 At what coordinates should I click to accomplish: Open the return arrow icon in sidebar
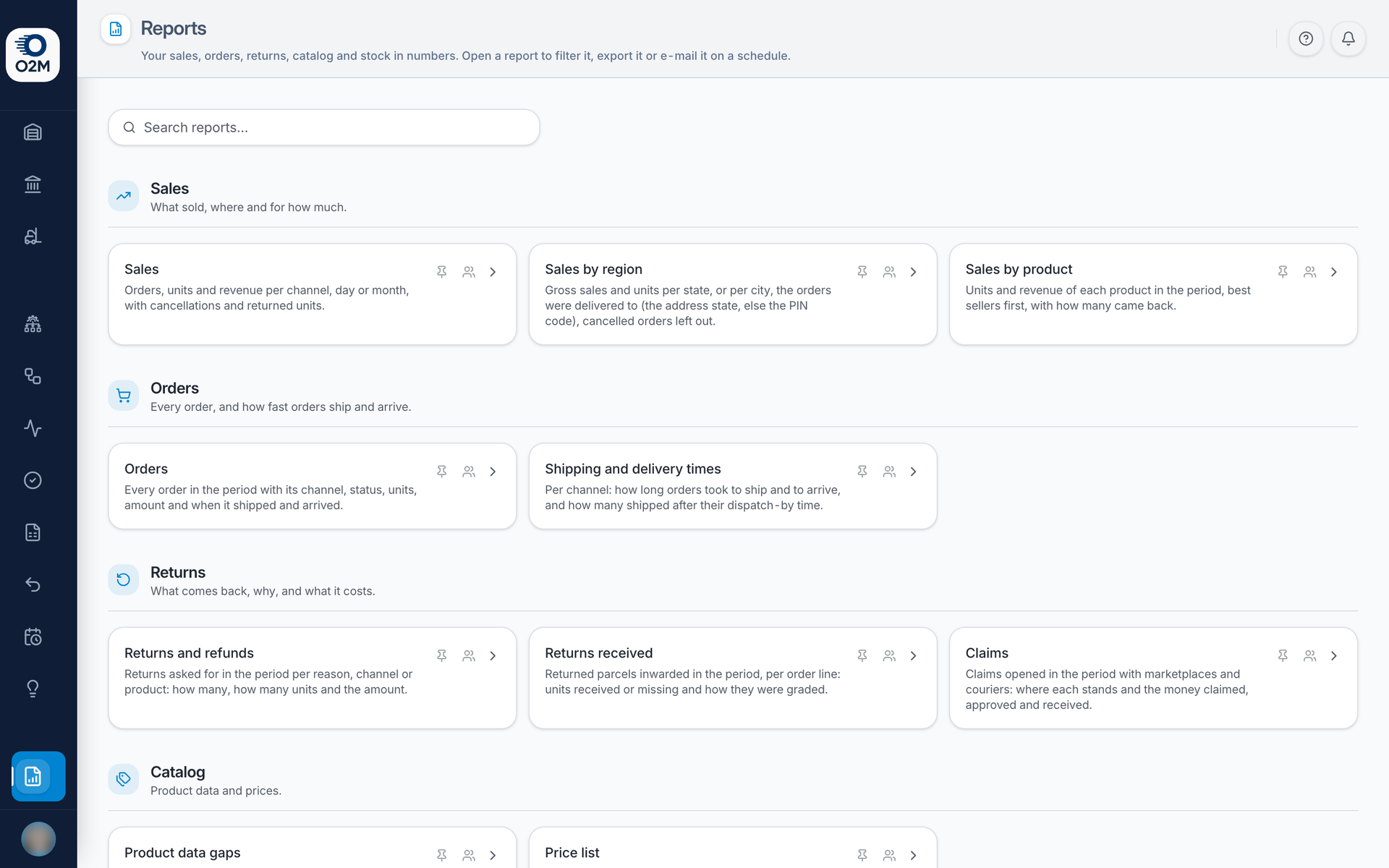tap(33, 584)
